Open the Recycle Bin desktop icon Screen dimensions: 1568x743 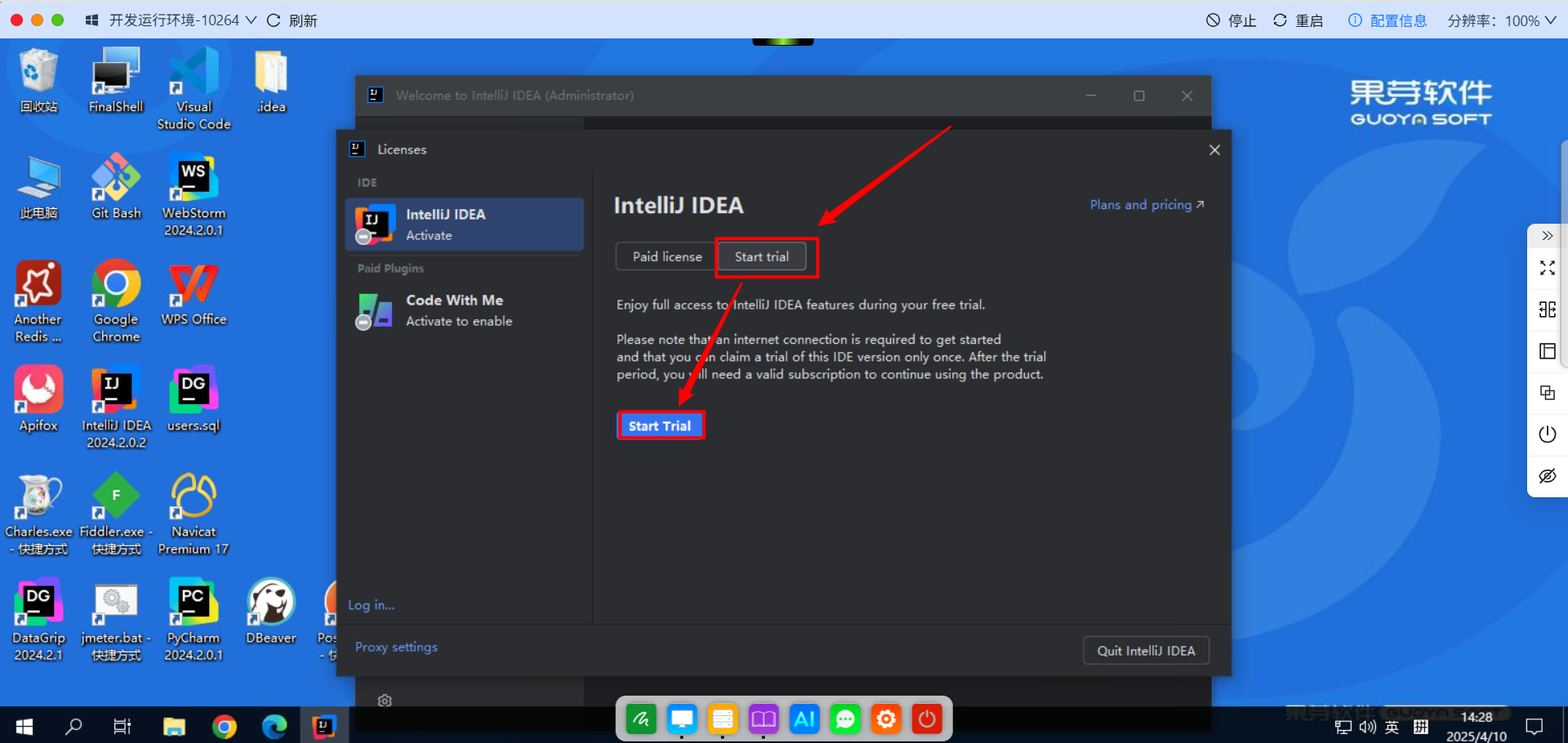pyautogui.click(x=38, y=80)
